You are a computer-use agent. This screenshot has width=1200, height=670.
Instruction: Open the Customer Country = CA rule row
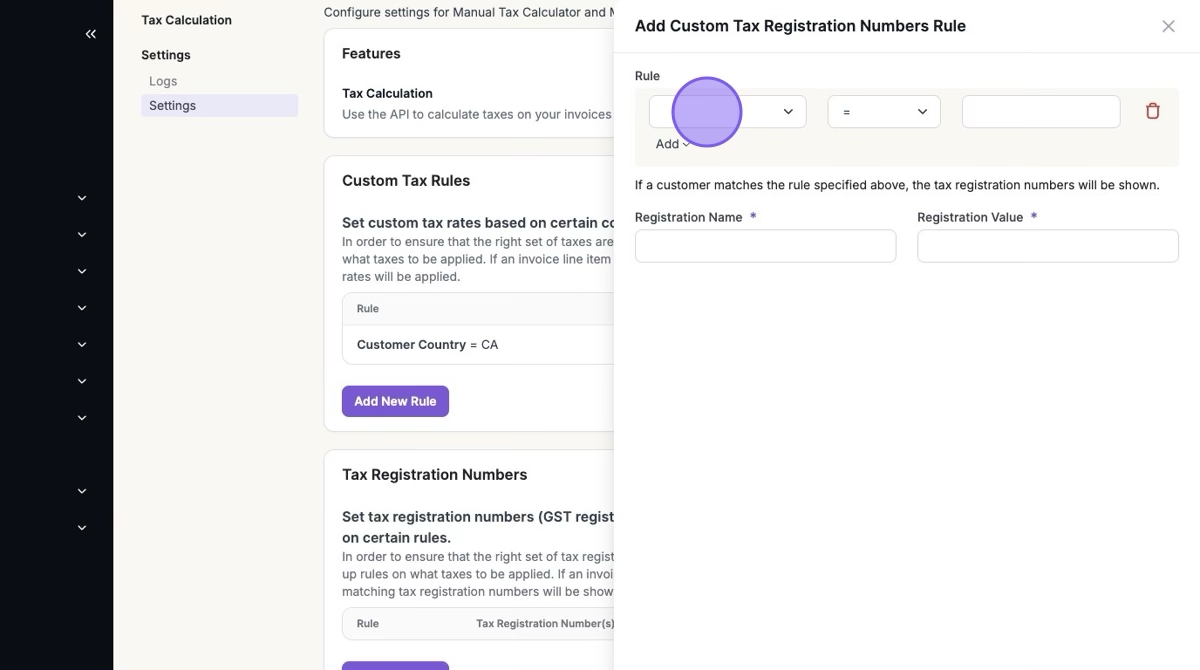click(478, 344)
